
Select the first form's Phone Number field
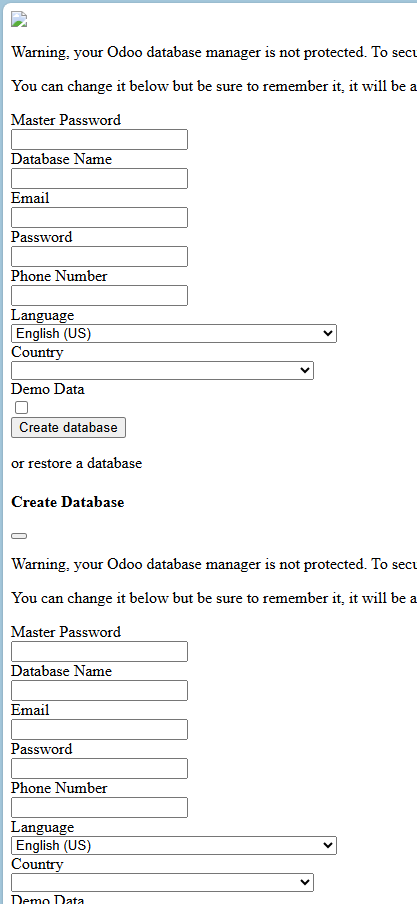tap(99, 295)
